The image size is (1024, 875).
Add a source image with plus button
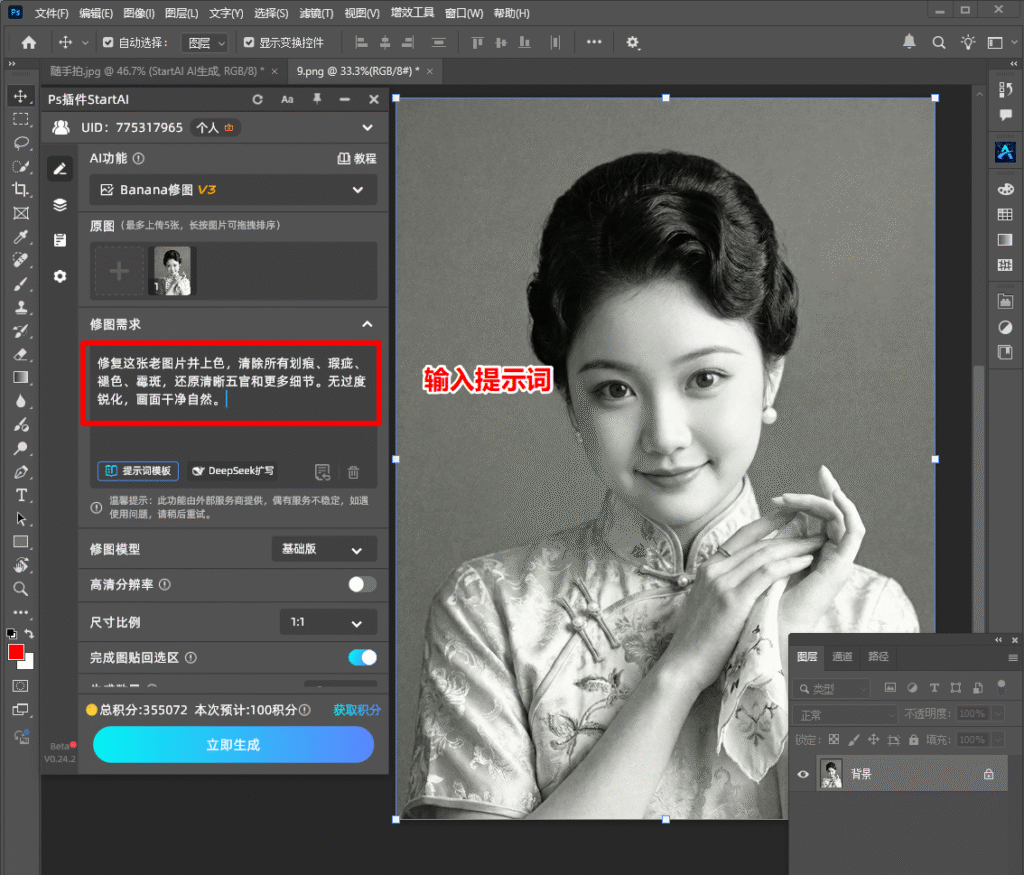119,271
